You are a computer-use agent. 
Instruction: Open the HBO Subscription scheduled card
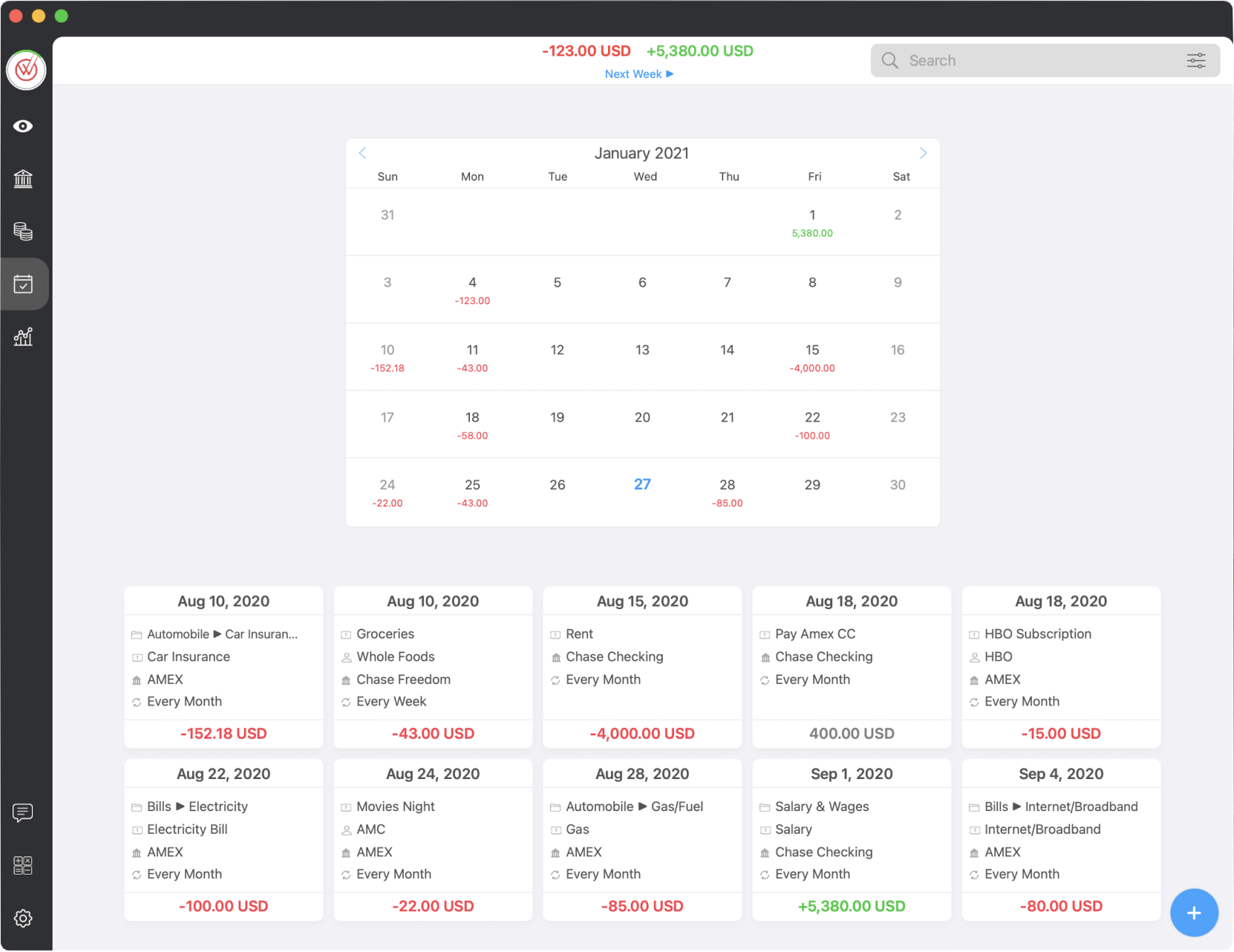click(1060, 666)
